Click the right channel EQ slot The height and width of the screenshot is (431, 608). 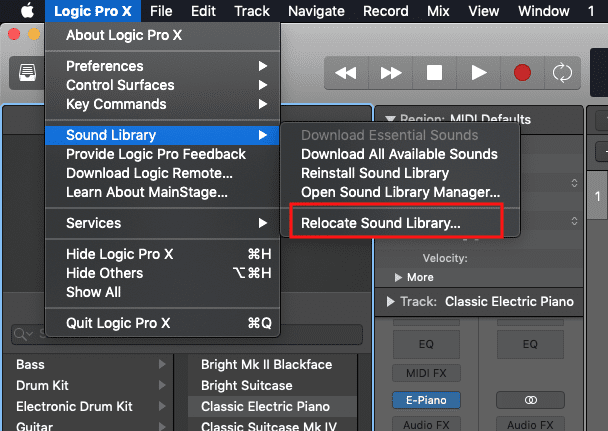(x=530, y=344)
